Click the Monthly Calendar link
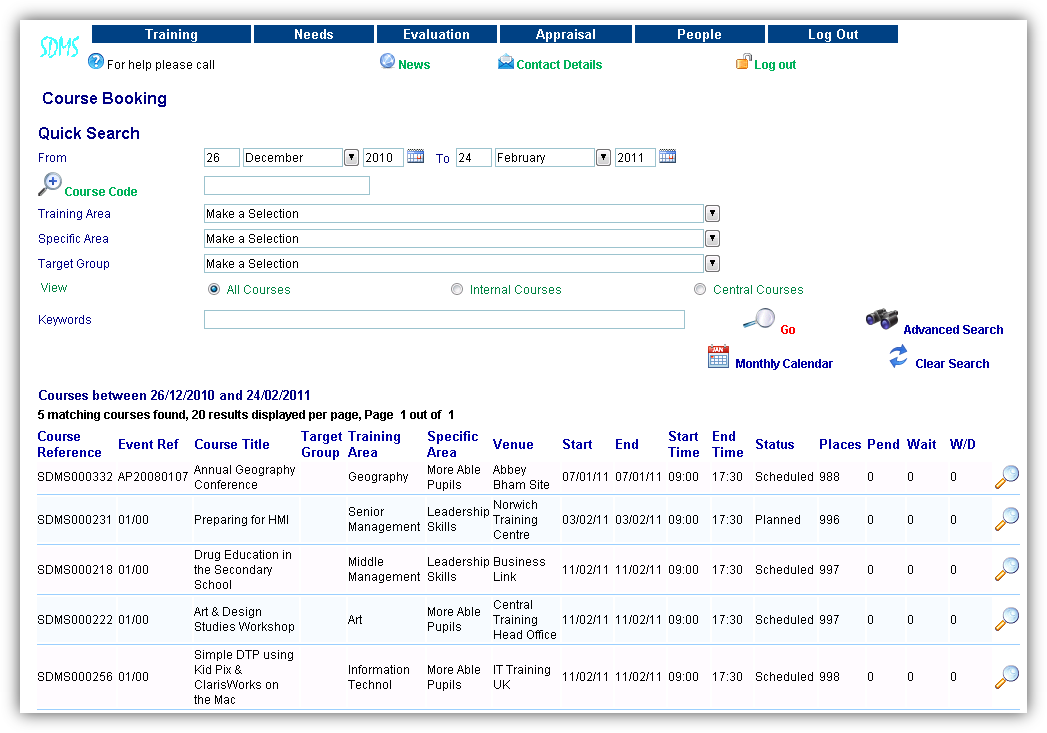The image size is (1047, 733). point(784,364)
